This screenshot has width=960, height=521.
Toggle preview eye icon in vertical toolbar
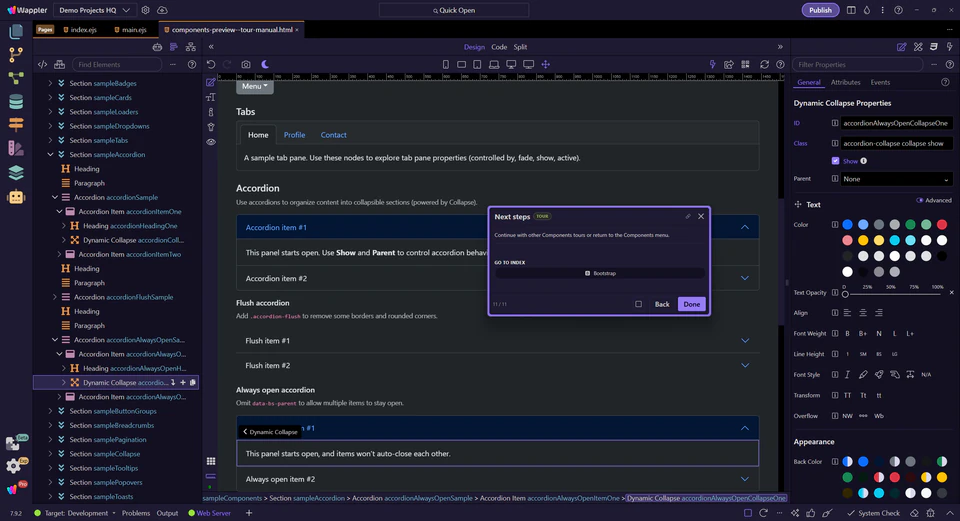211,142
